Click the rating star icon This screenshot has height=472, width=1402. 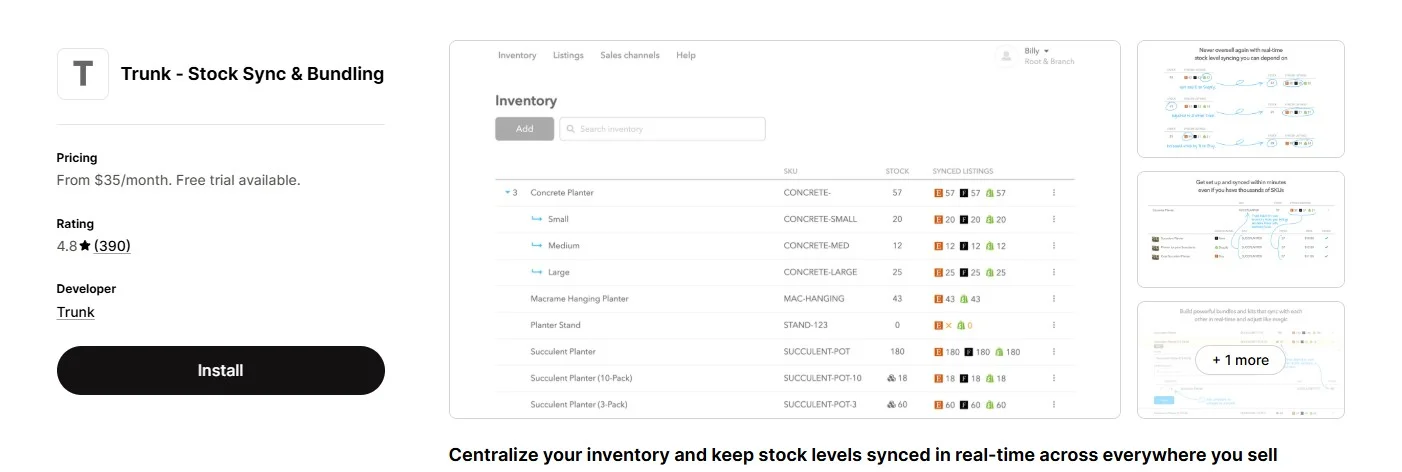[85, 246]
